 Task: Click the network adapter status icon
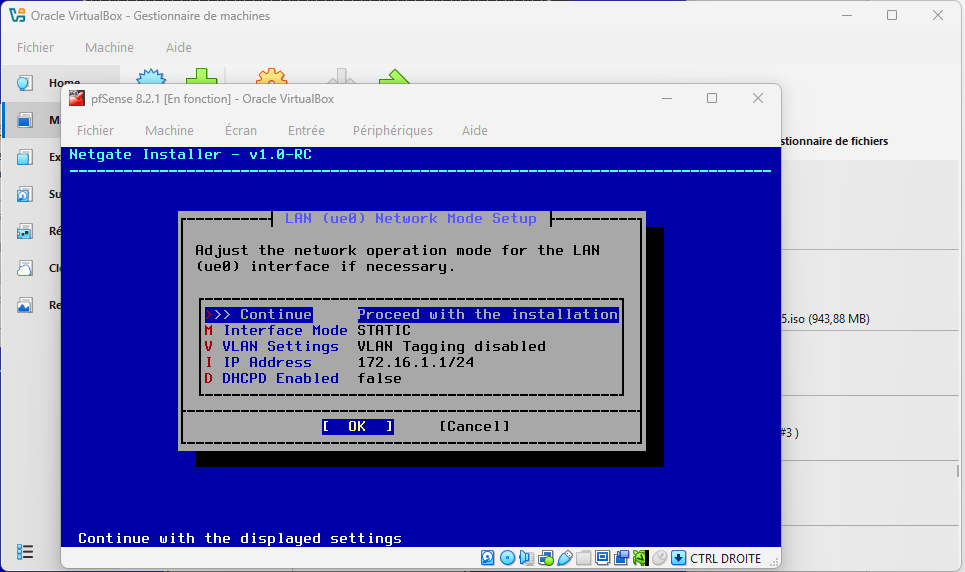[545, 558]
